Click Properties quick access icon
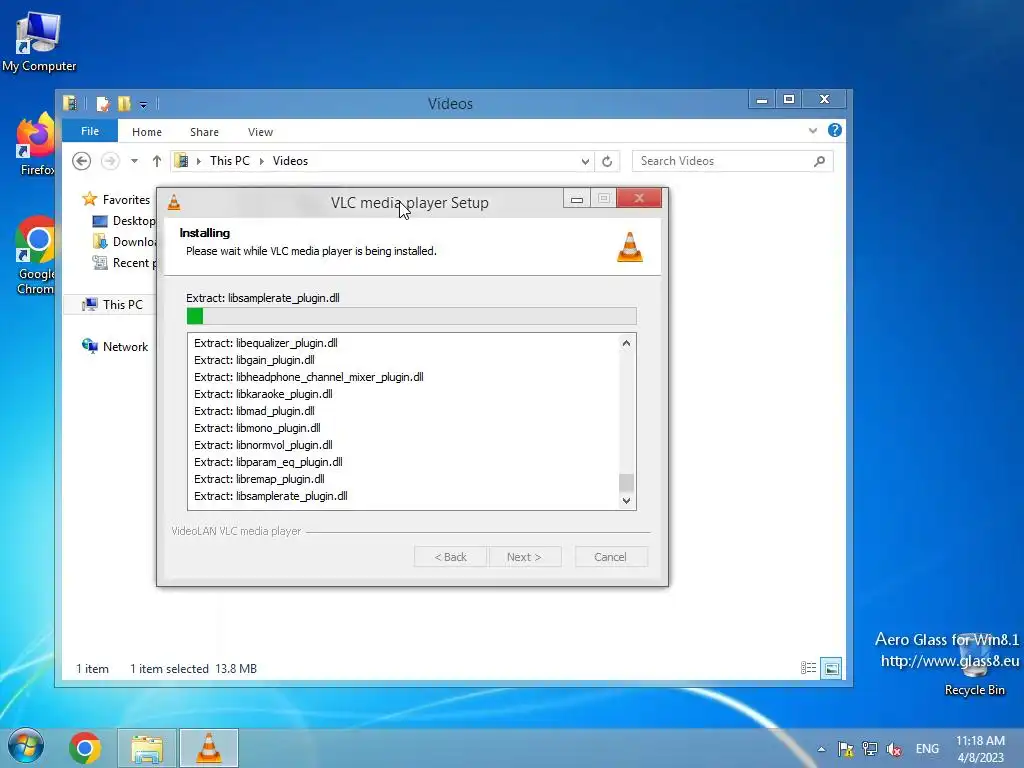This screenshot has width=1024, height=768. (x=103, y=104)
